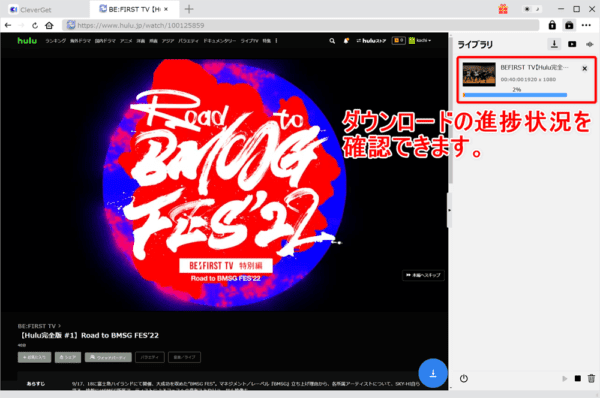
Task: Open 国内ドラマ category
Action: click(105, 41)
